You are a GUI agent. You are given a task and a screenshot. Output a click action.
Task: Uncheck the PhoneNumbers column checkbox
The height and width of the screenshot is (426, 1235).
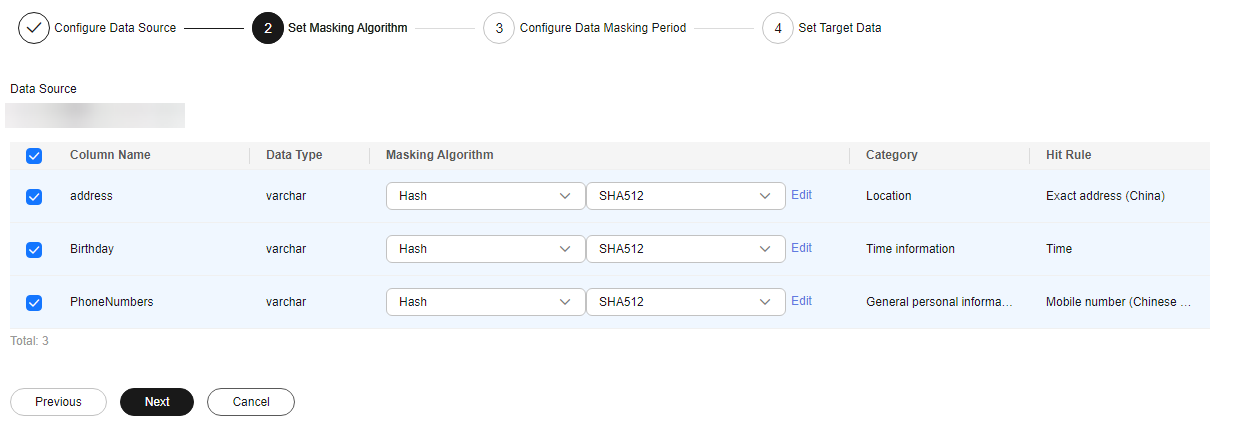pos(34,302)
